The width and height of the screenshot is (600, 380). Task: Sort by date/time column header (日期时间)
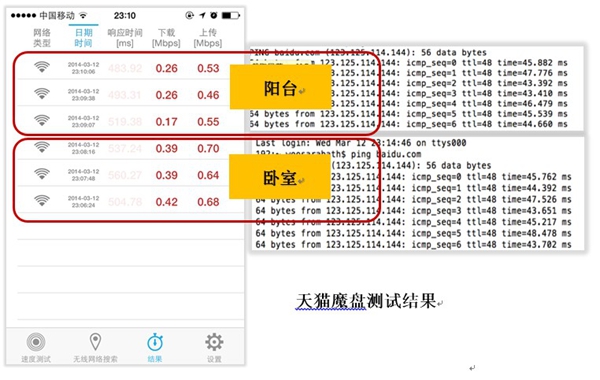tap(83, 38)
